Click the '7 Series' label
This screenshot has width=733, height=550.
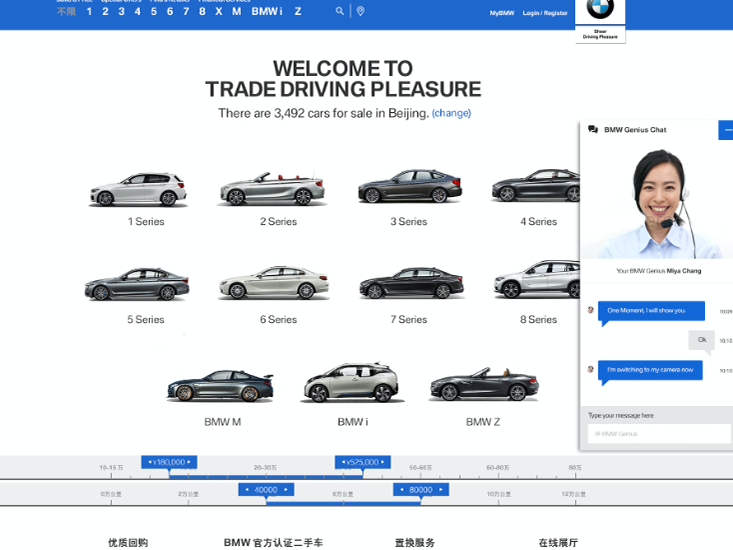(x=409, y=320)
